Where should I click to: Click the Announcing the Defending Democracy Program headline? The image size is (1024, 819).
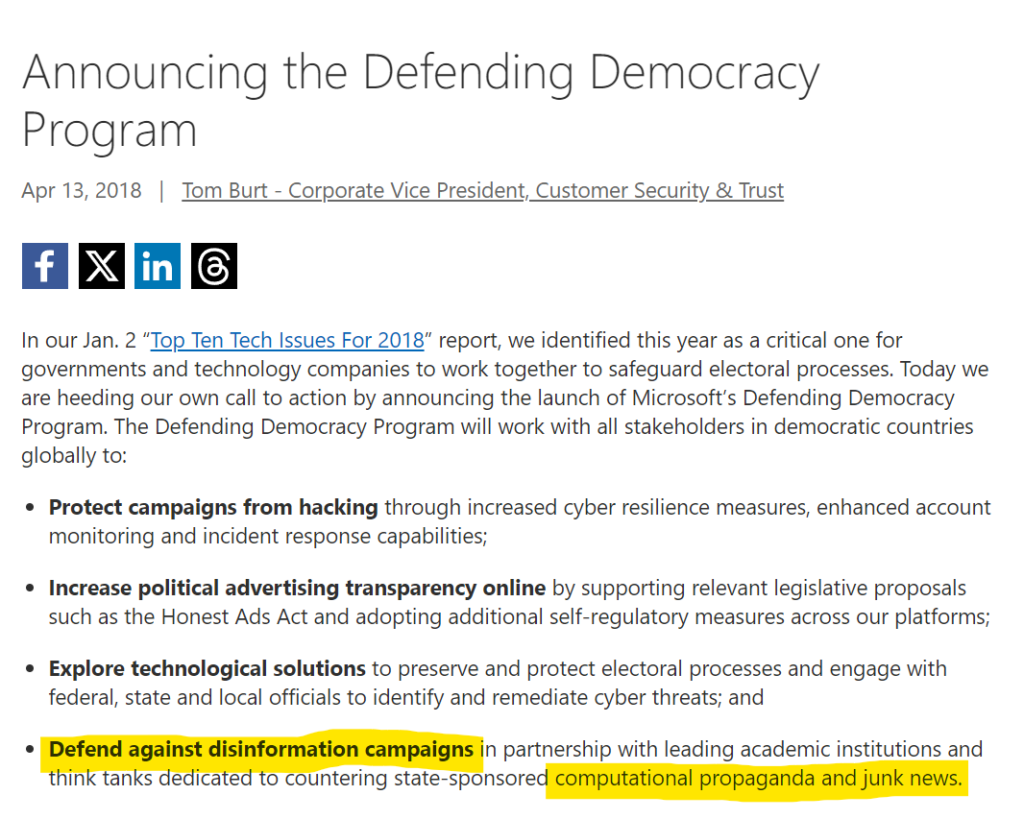pos(421,100)
